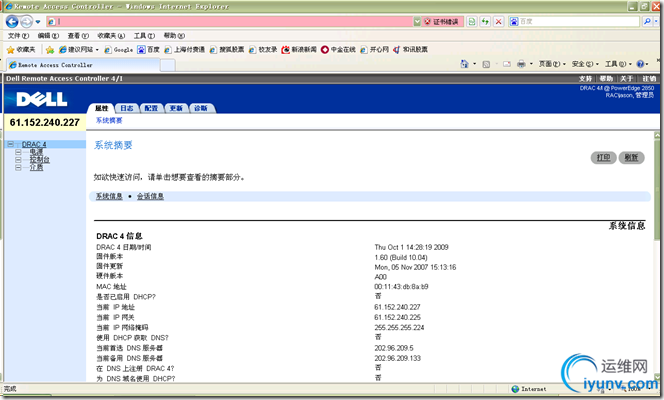Switch to the 诊断 diagnostics tab

tap(201, 108)
